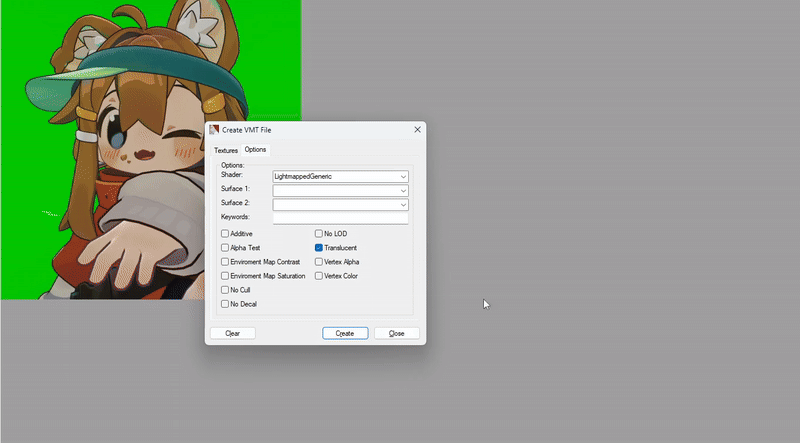Expand the Surface 2 dropdown
This screenshot has width=800, height=443.
click(x=340, y=205)
